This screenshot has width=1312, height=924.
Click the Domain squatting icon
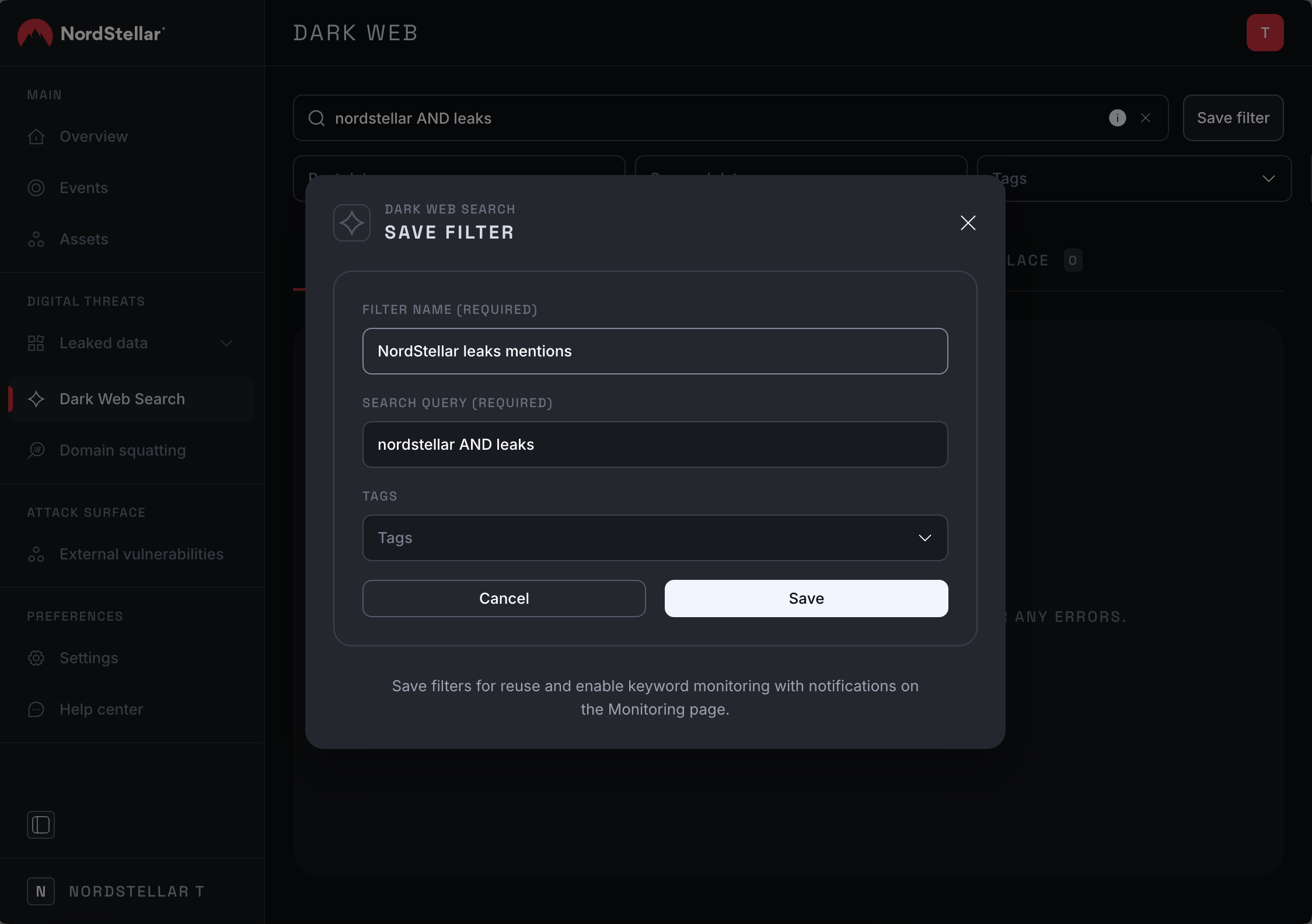point(36,450)
